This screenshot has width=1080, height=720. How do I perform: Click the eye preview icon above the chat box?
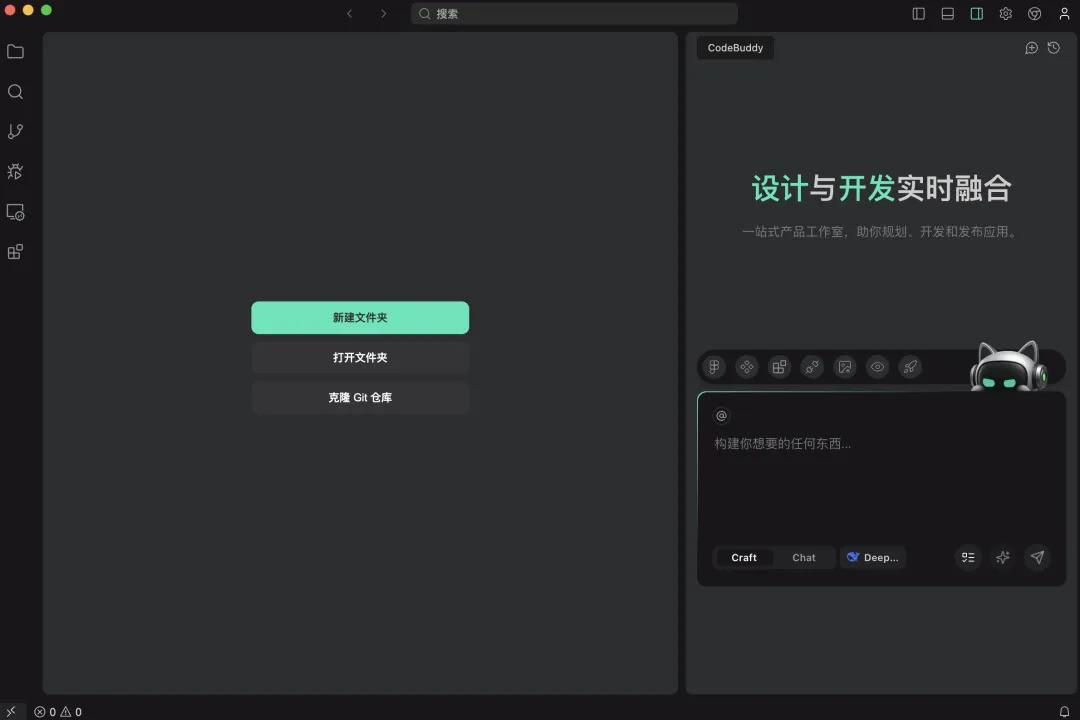pyautogui.click(x=877, y=367)
